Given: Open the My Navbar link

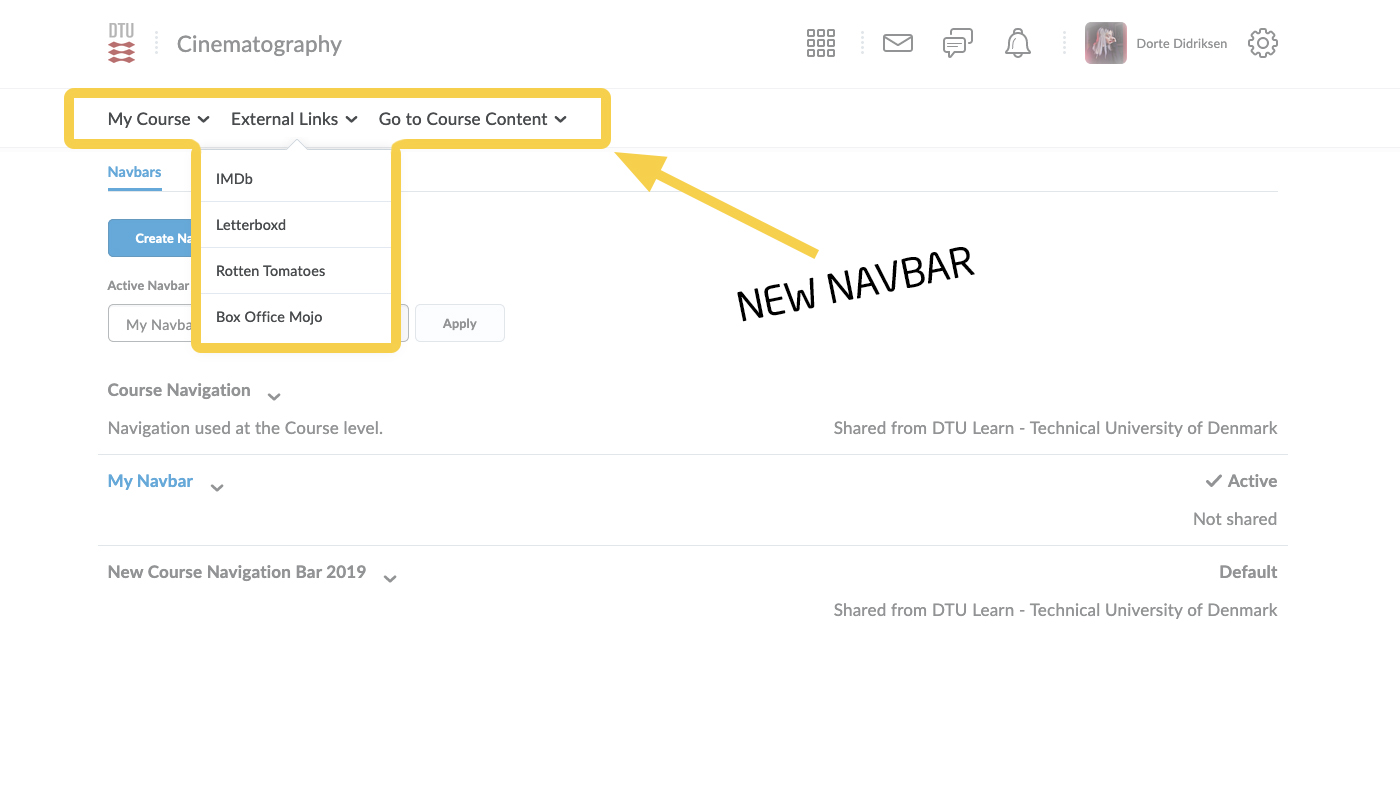Looking at the screenshot, I should tap(150, 481).
